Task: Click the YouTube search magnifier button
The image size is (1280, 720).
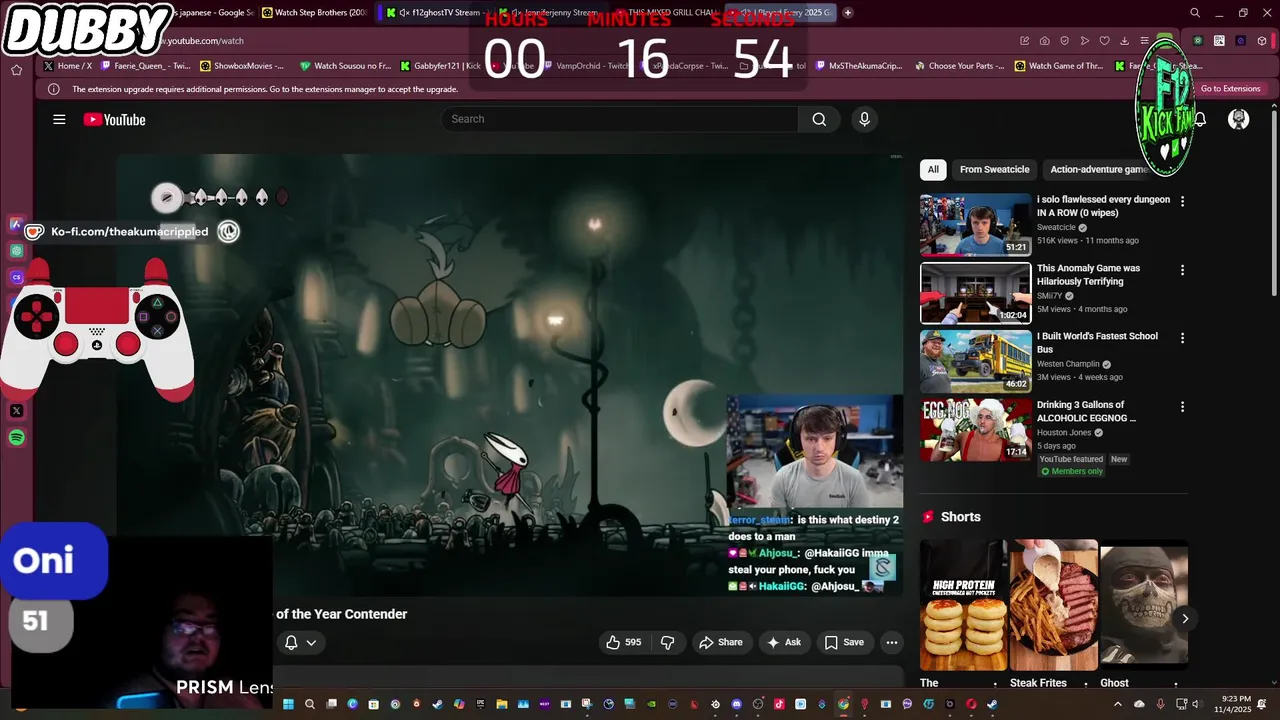Action: pyautogui.click(x=819, y=119)
